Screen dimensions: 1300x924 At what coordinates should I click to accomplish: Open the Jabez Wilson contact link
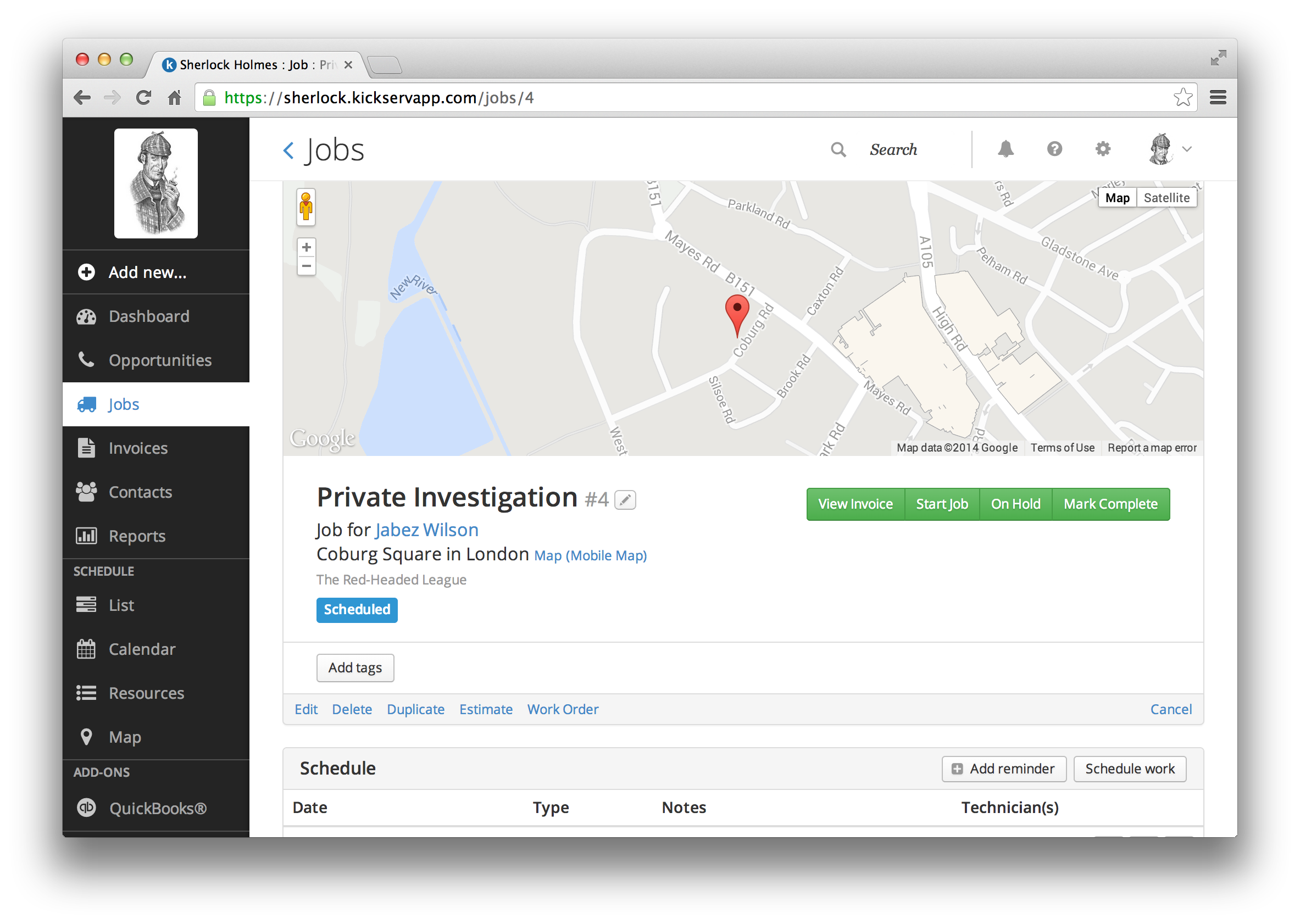(427, 530)
